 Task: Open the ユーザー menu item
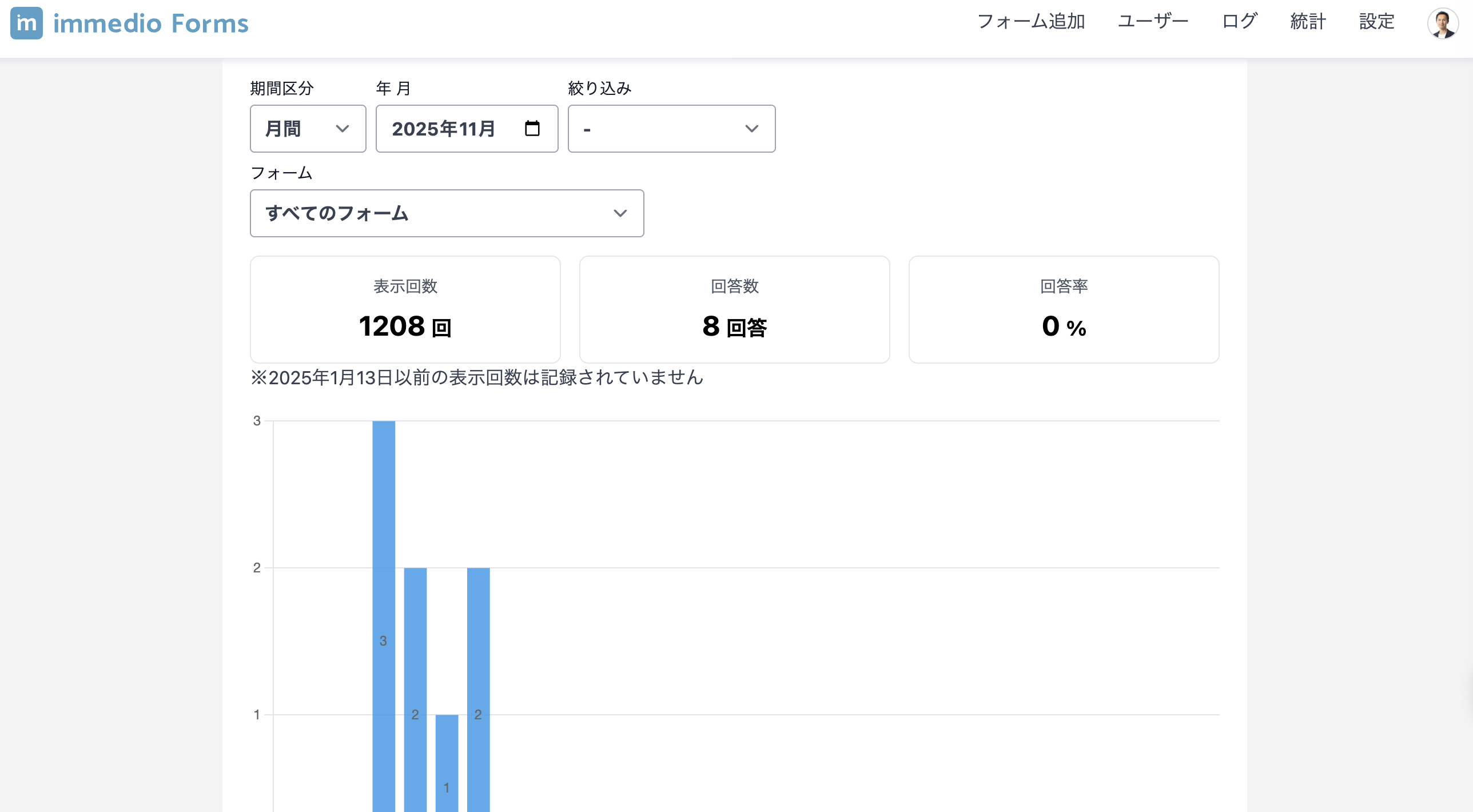click(x=1153, y=22)
